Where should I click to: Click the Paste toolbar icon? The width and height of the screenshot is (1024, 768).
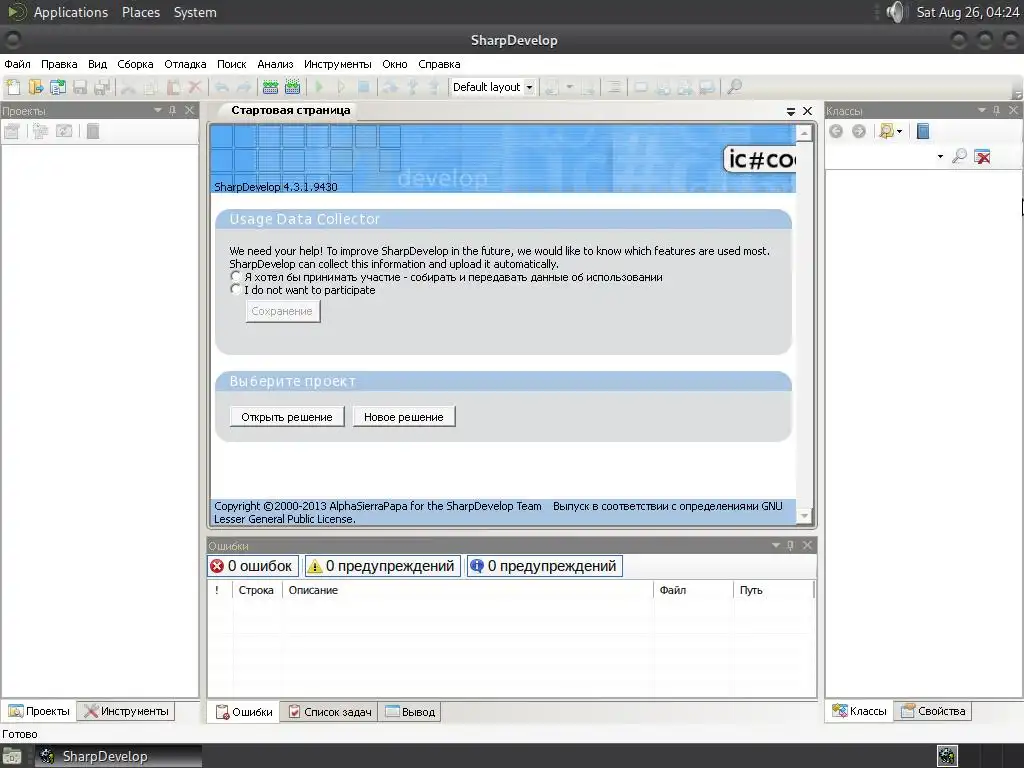(173, 87)
